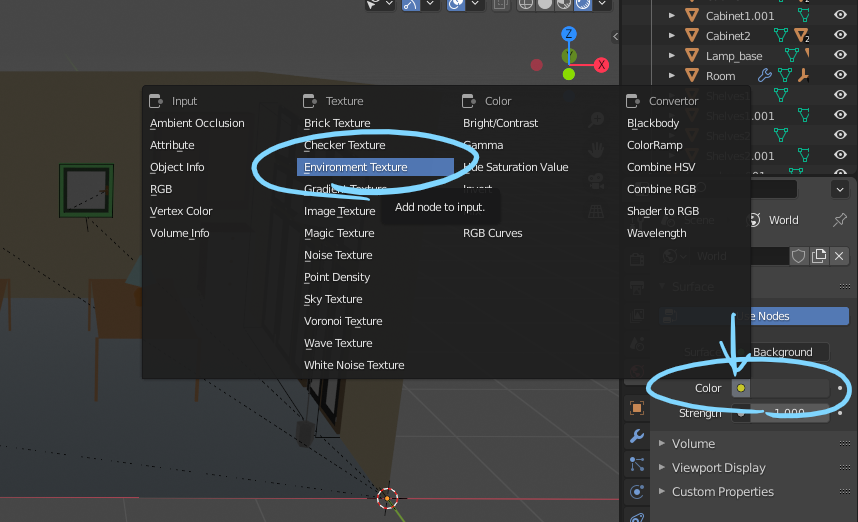Viewport: 858px width, 522px height.
Task: Choose Blackbody from Convertor column
Action: (653, 123)
